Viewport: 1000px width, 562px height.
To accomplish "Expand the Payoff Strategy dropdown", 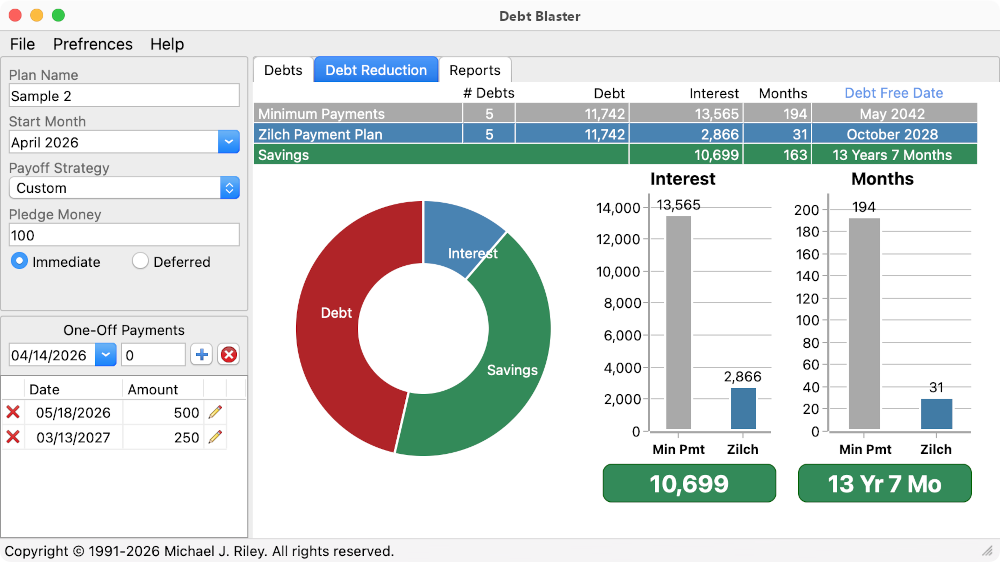I will pyautogui.click(x=229, y=188).
